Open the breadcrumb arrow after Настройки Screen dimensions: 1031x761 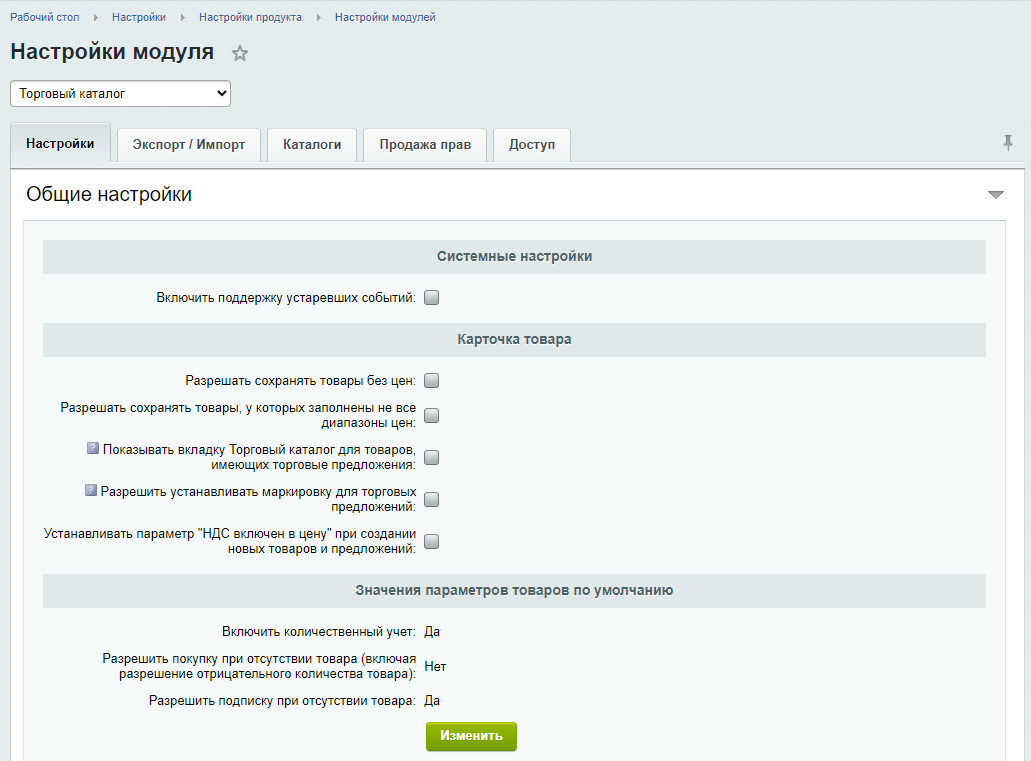point(183,17)
